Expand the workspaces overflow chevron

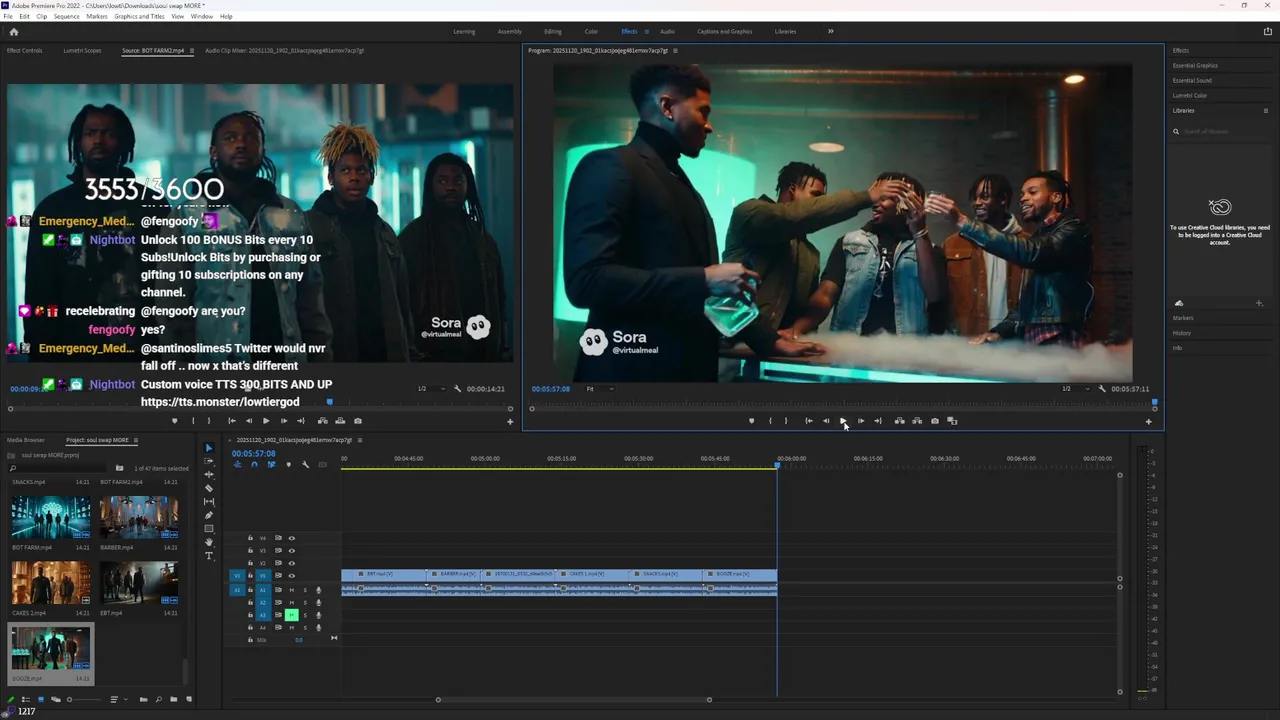[830, 32]
